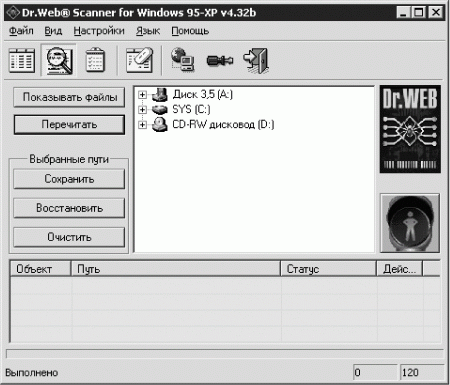The image size is (450, 385).
Task: Click the Dr.Web title bar application icon
Action: click(x=13, y=13)
